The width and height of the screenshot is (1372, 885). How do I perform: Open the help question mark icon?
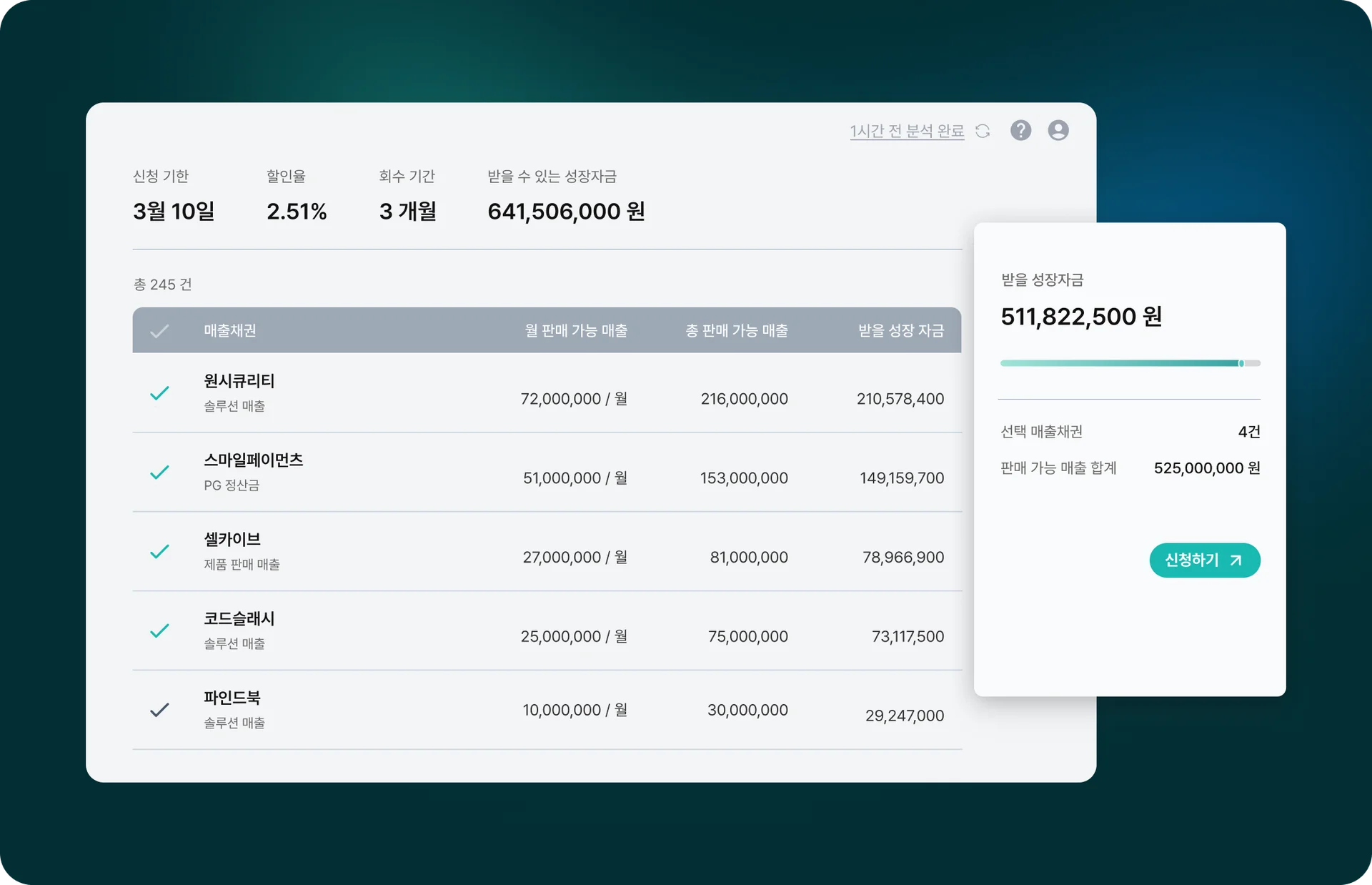1020,130
